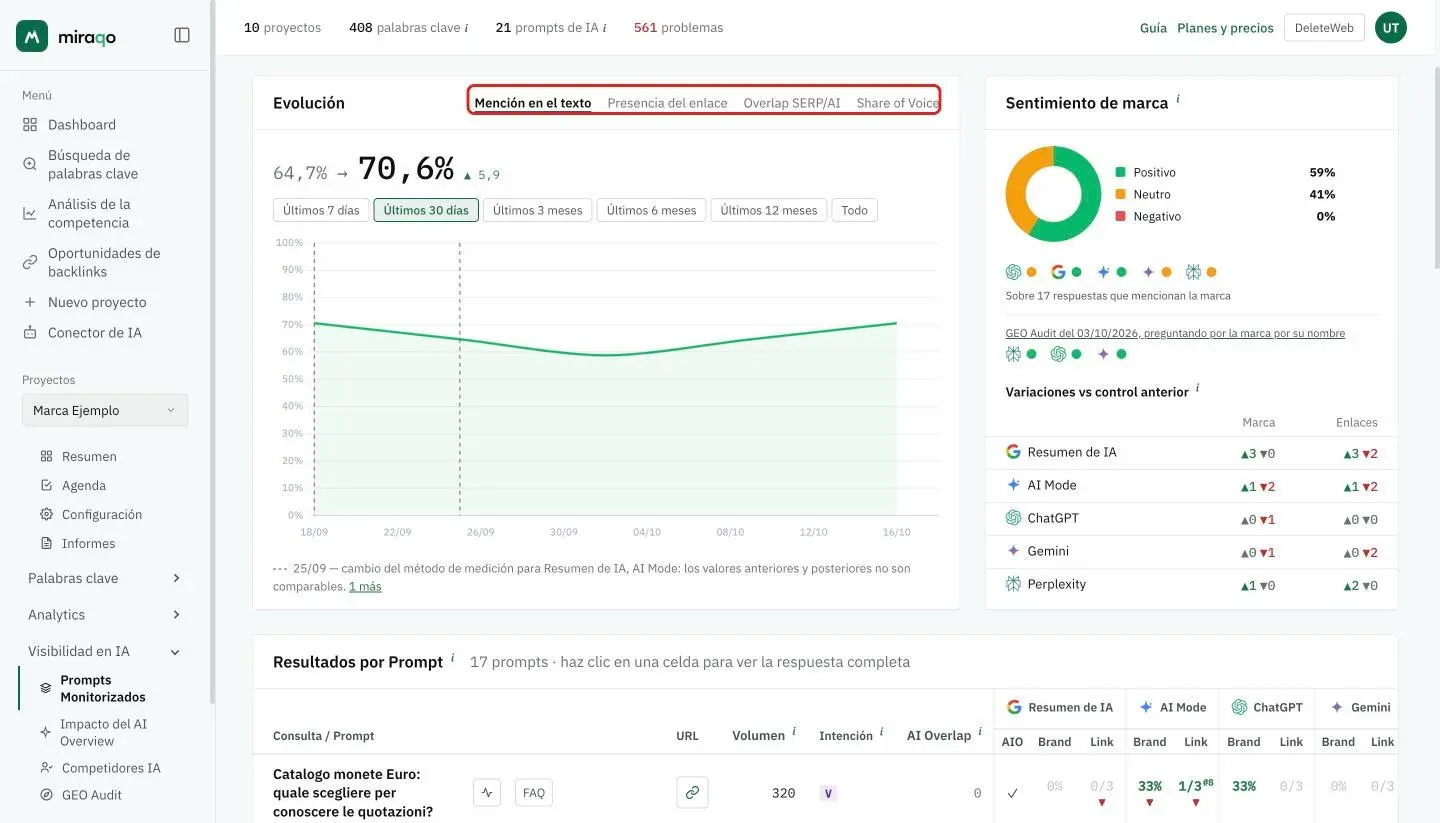The width and height of the screenshot is (1440, 823).
Task: Click the Conector de IA link icon
Action: tap(30, 332)
